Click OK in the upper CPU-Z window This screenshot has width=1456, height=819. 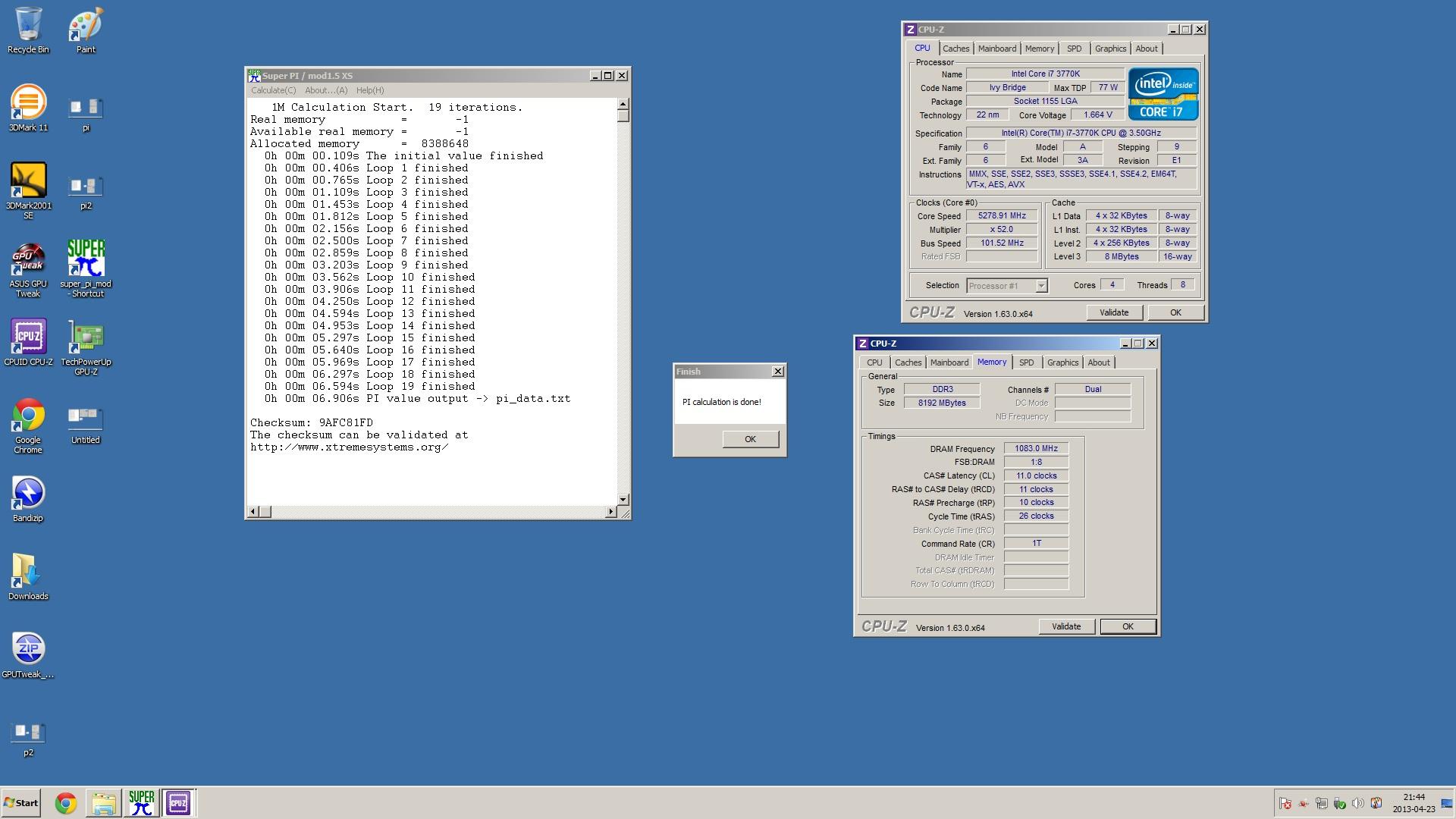(1175, 312)
